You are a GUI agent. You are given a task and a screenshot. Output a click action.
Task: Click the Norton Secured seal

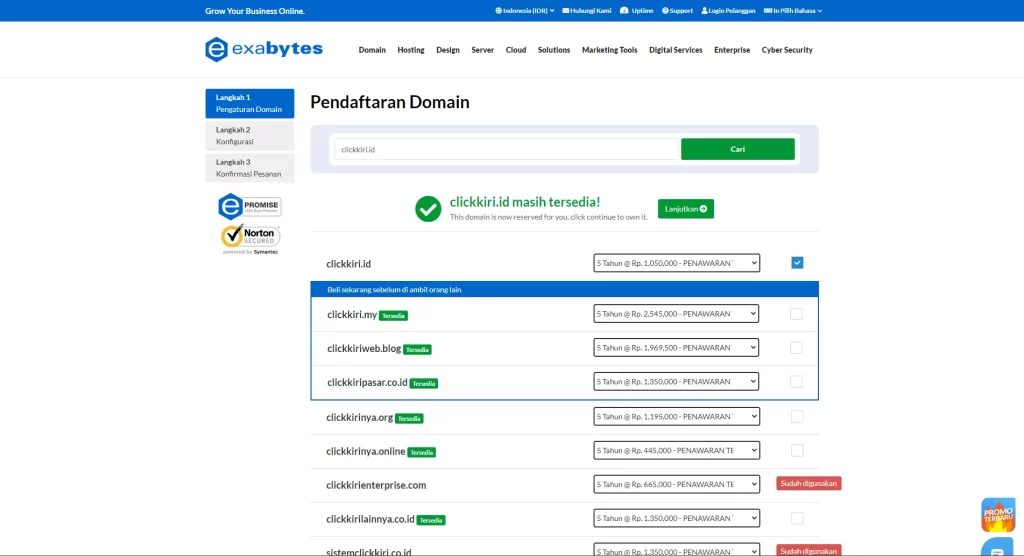pos(250,238)
